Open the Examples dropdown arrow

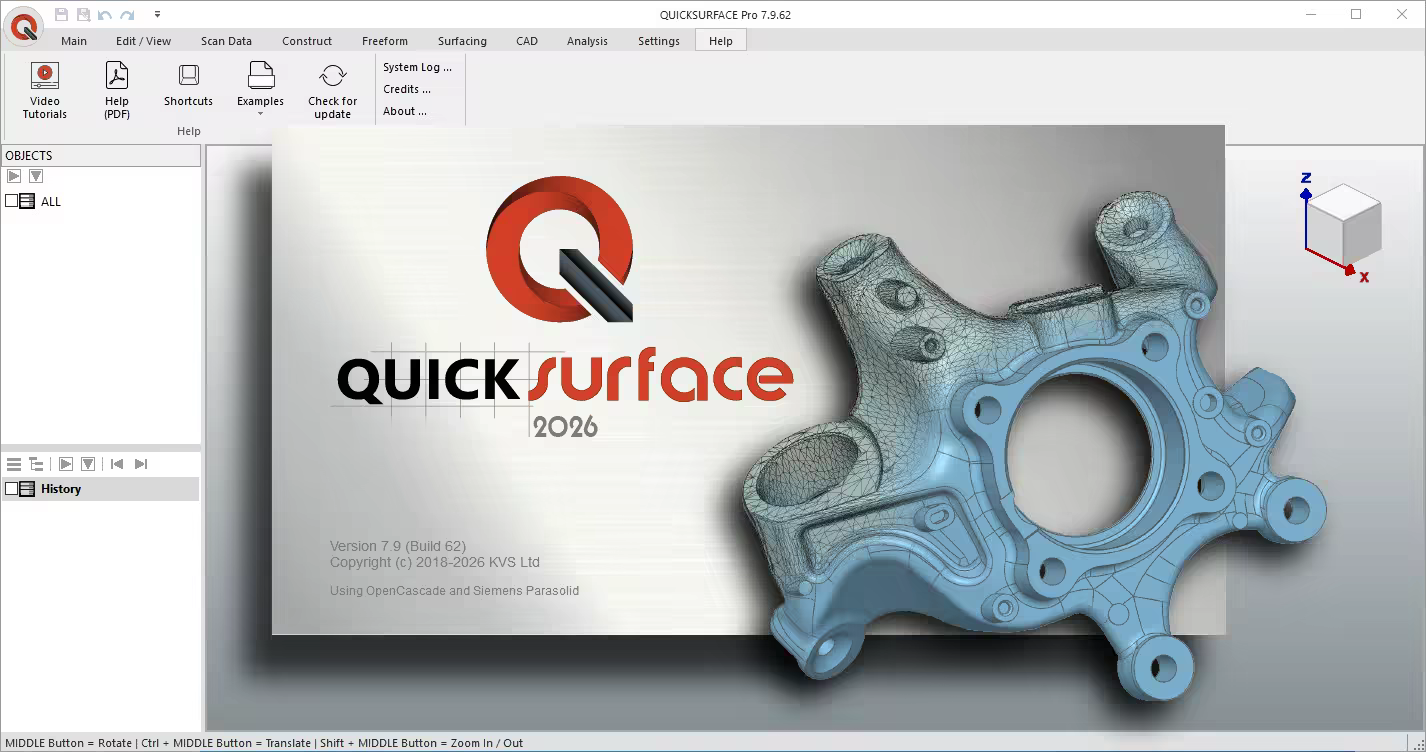click(x=260, y=110)
